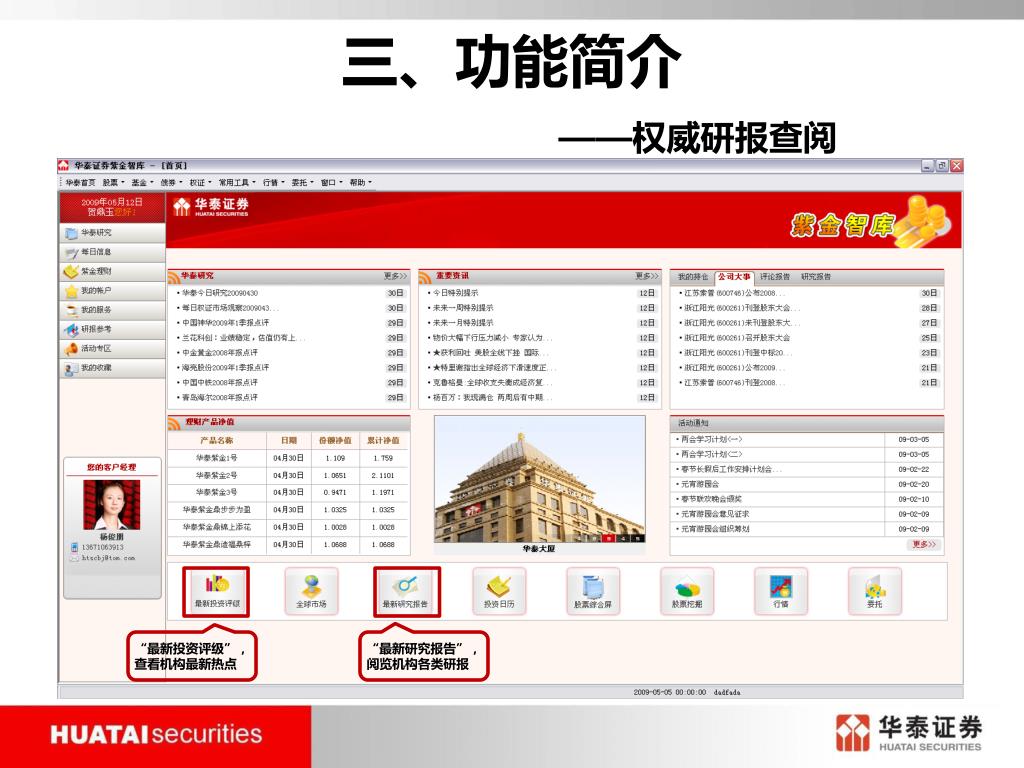Click manager email htscbj@tom.com

click(108, 558)
